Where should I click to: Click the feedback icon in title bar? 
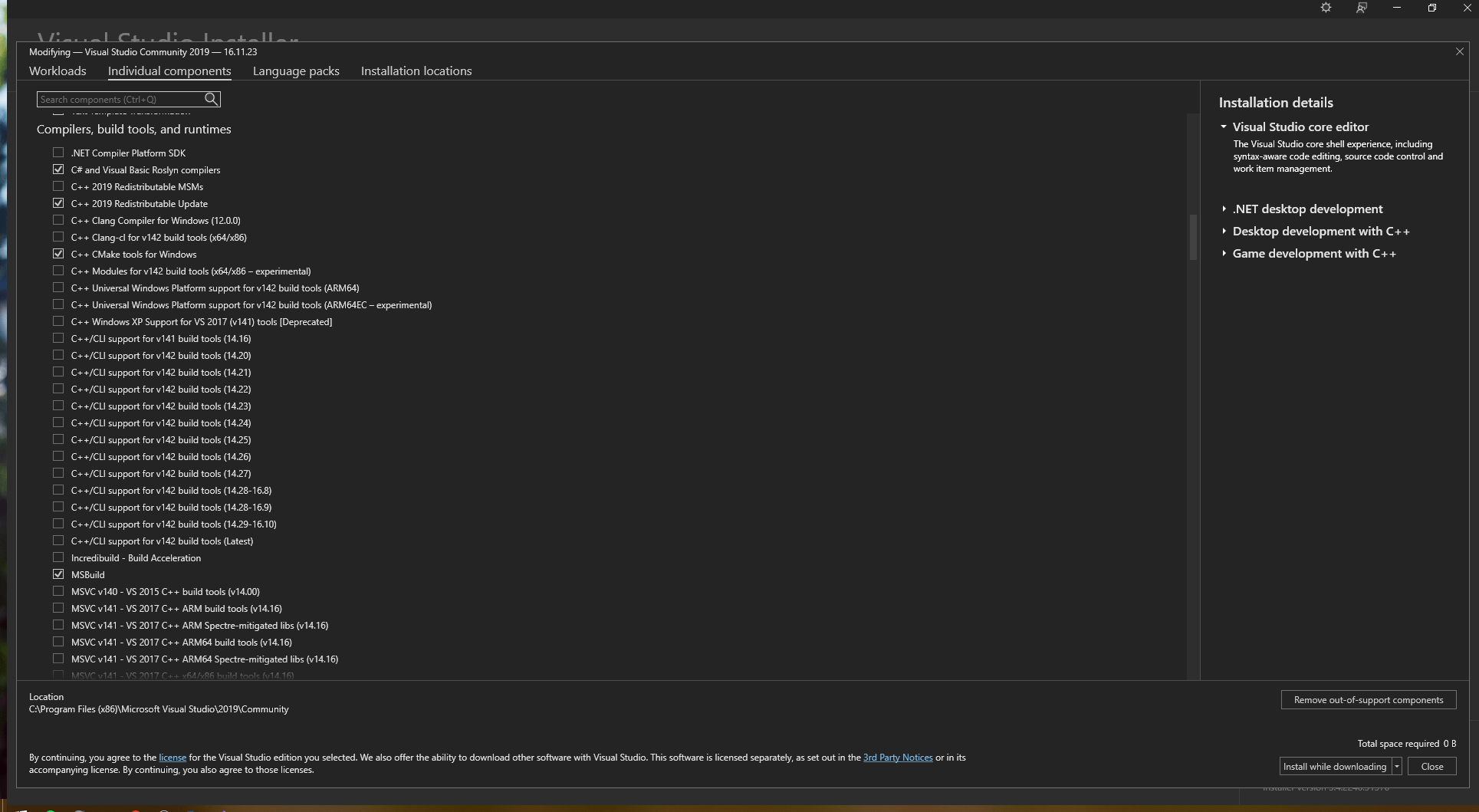pyautogui.click(x=1361, y=8)
